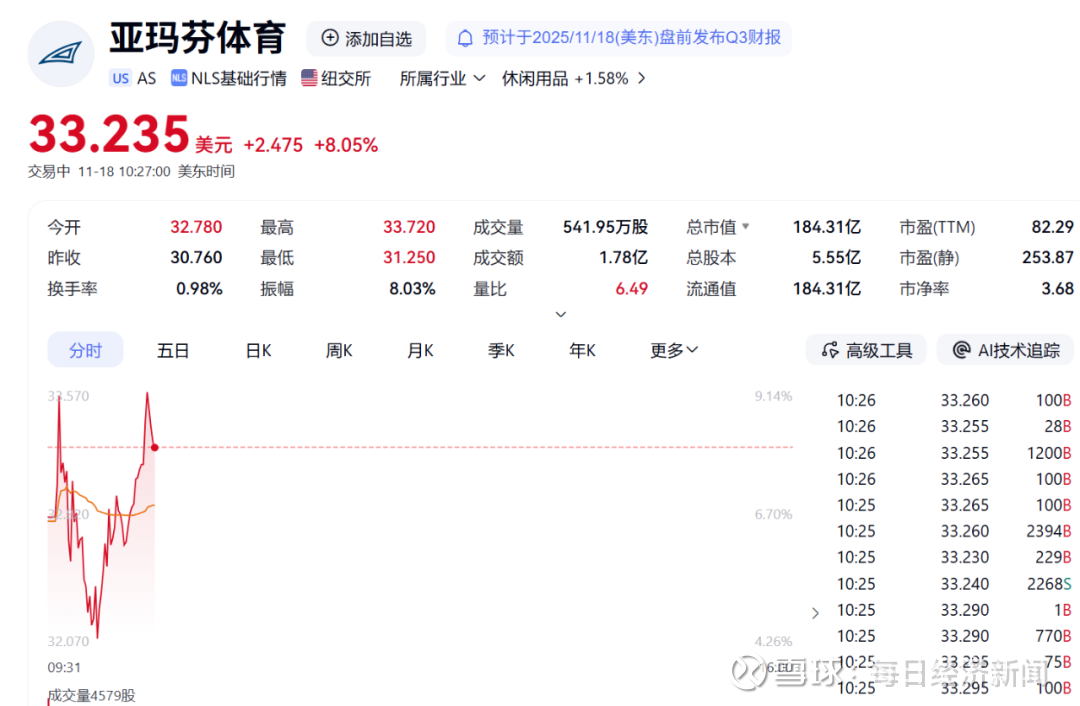Image resolution: width=1080 pixels, height=706 pixels.
Task: Switch to the 月K chart tab
Action: pyautogui.click(x=420, y=350)
